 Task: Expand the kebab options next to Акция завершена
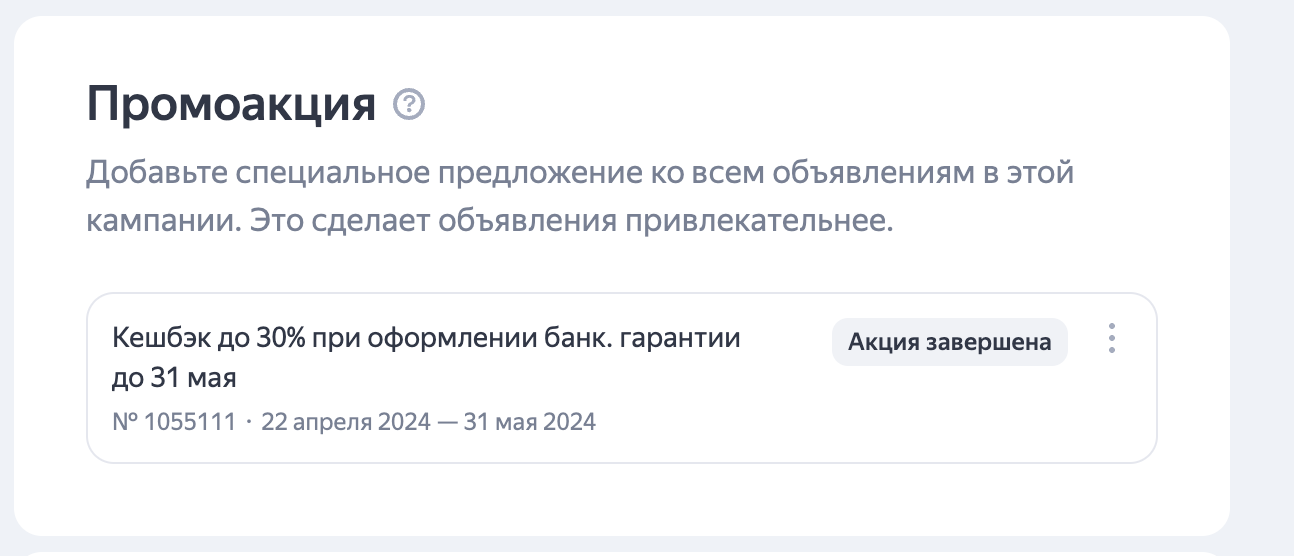[1111, 339]
